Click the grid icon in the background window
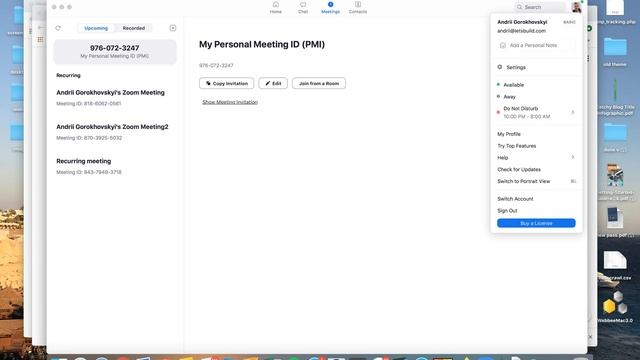Viewport: 640px width, 360px height. [40, 39]
